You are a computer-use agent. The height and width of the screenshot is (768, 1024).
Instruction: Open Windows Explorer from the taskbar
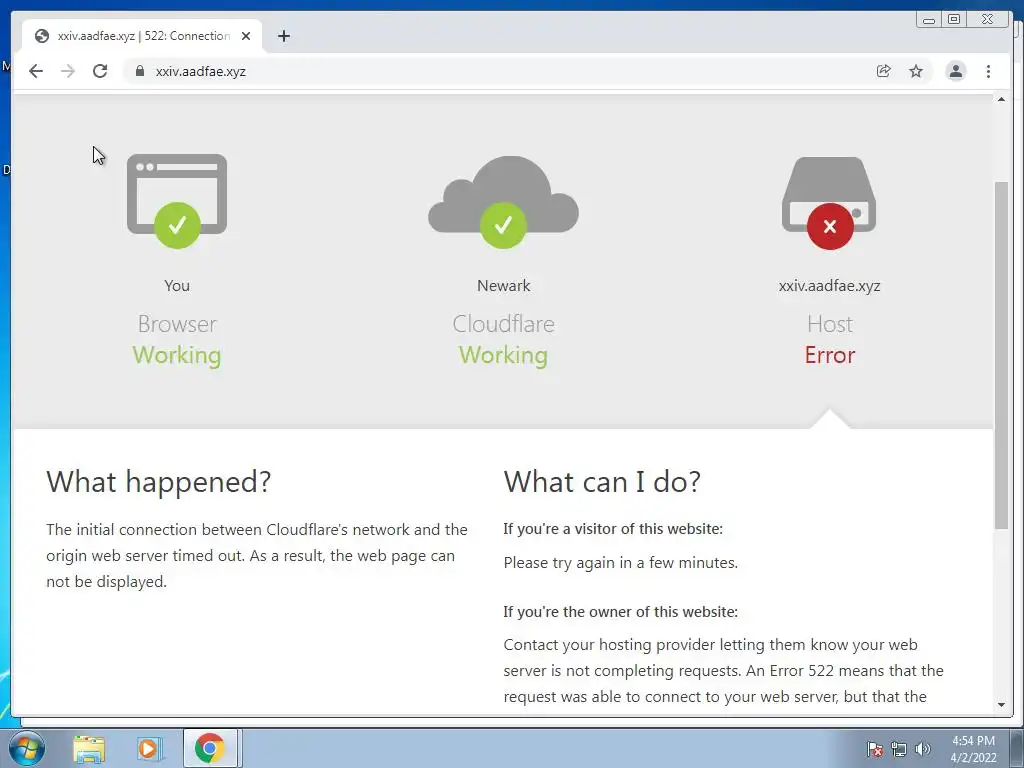pos(89,749)
